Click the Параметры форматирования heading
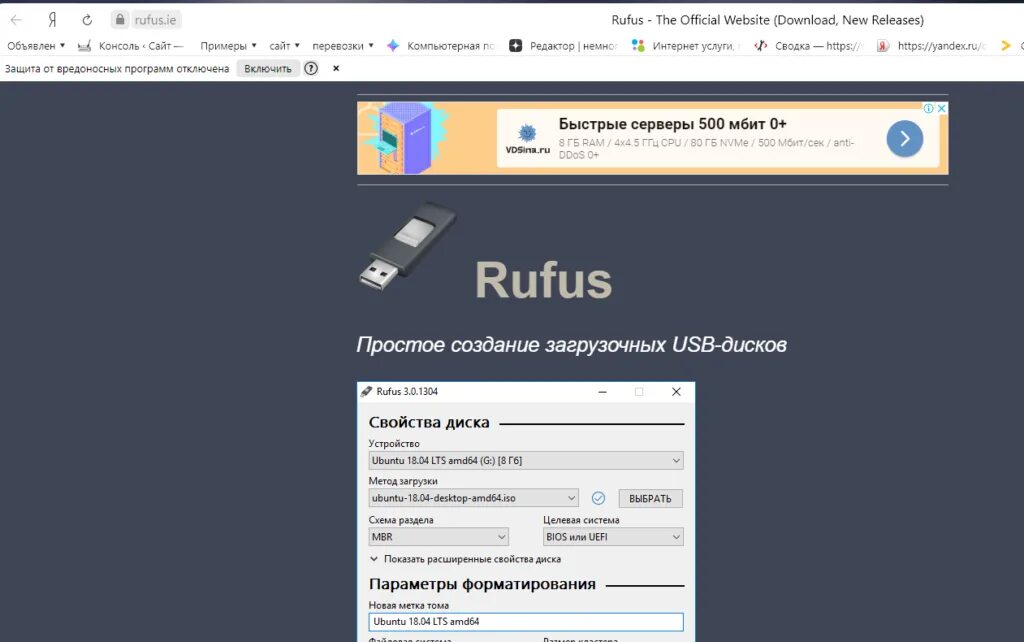The image size is (1024, 642). pos(482,584)
